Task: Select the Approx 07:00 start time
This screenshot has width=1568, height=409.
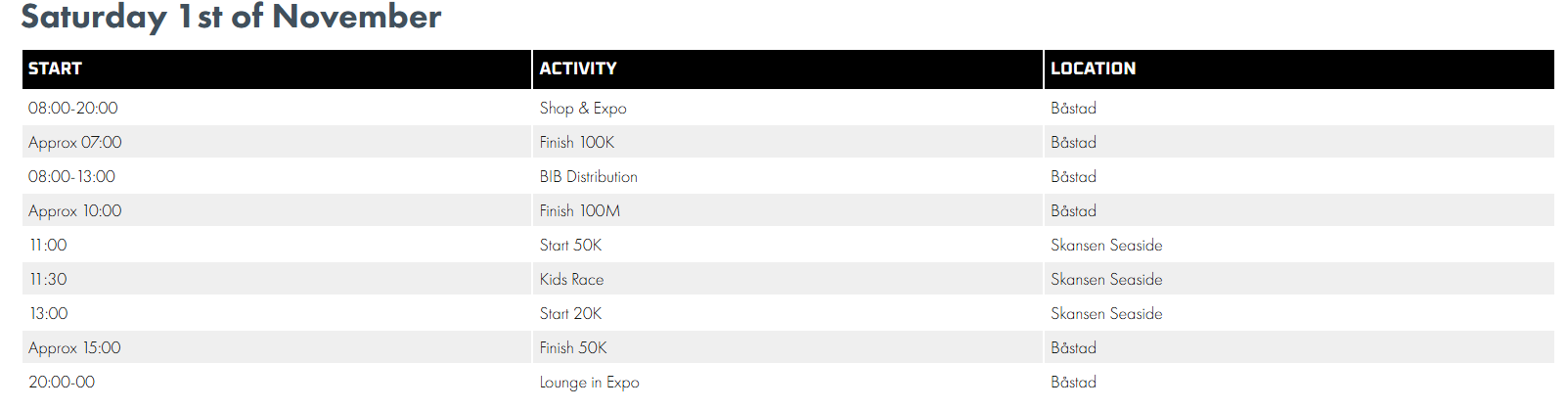Action: 75,143
